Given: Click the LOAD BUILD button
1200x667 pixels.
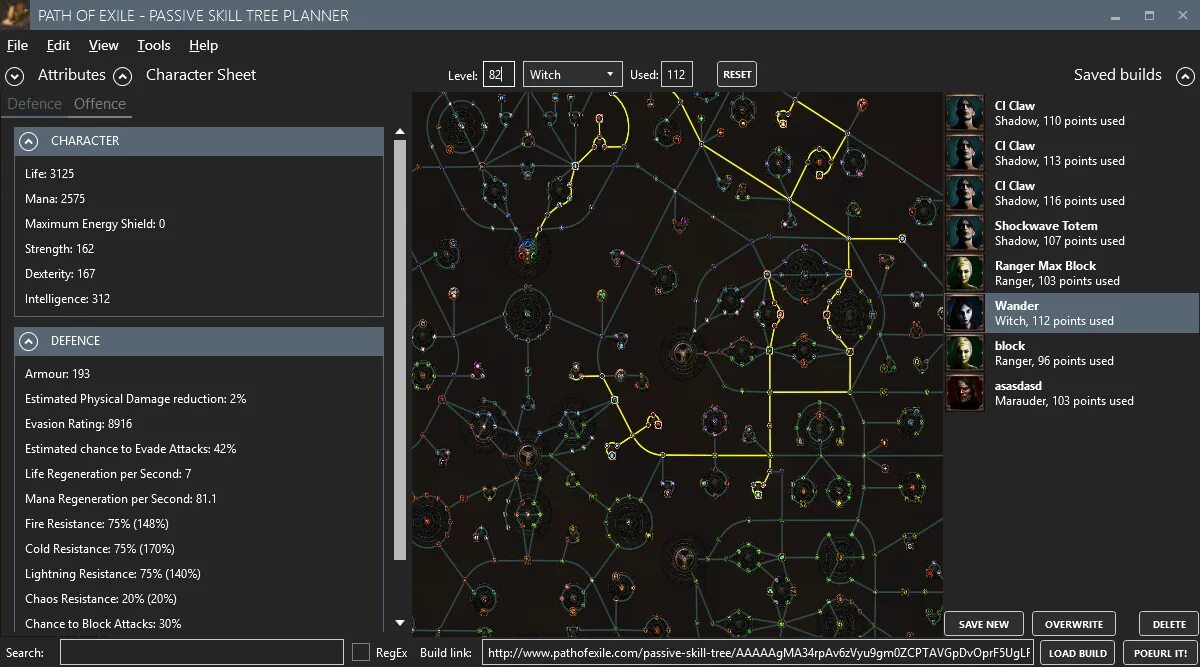Looking at the screenshot, I should (x=1078, y=653).
